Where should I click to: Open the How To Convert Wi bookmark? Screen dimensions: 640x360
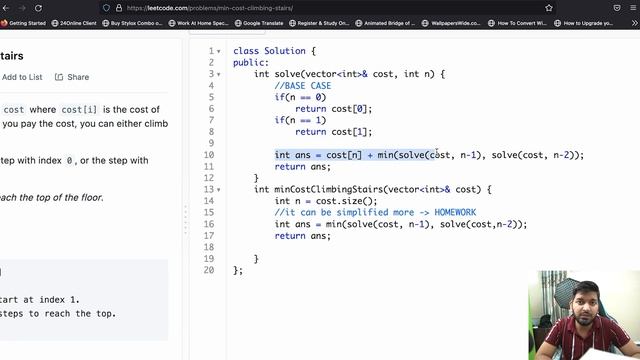(517, 23)
